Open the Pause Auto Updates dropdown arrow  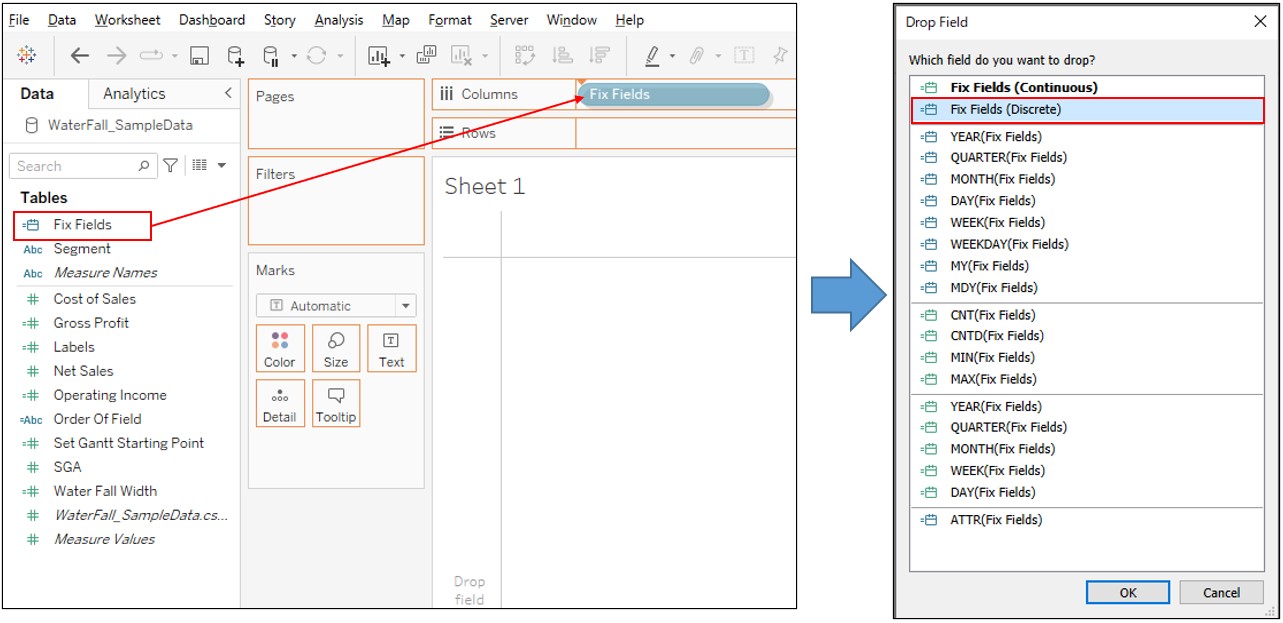[x=293, y=57]
